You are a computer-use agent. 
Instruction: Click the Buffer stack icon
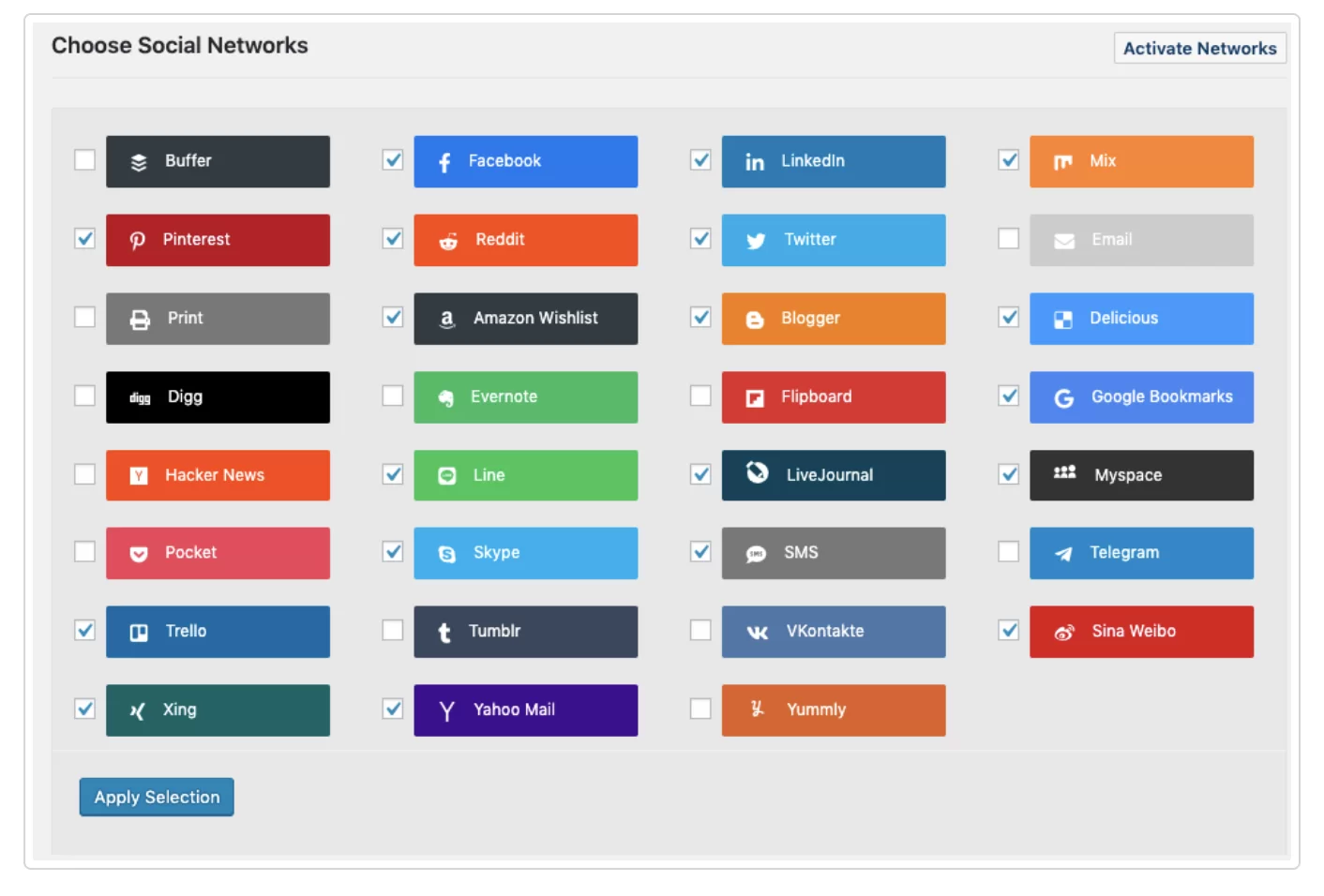click(139, 162)
